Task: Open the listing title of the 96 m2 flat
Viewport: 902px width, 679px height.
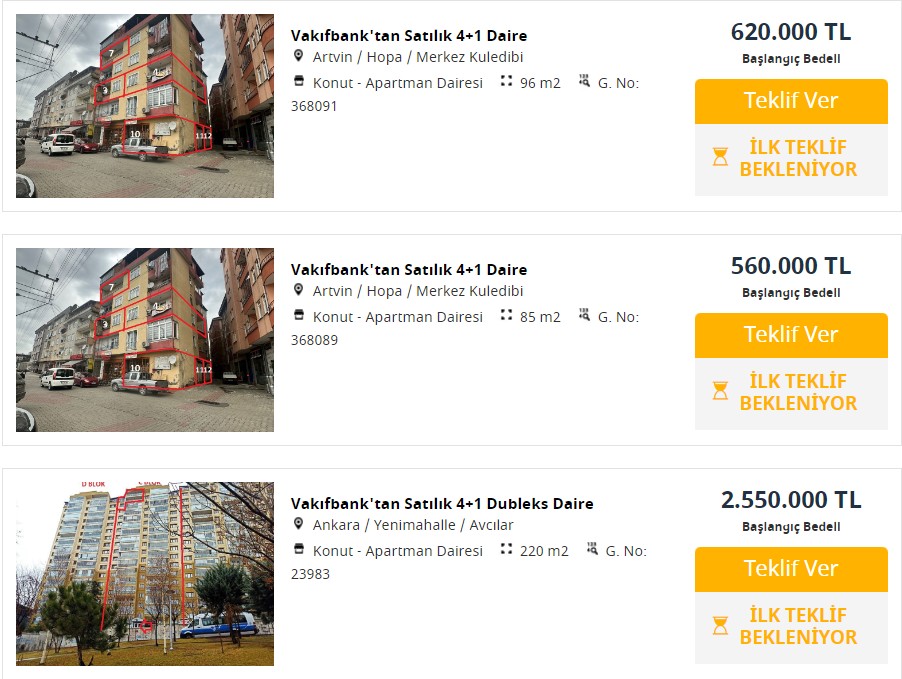Action: click(x=408, y=36)
